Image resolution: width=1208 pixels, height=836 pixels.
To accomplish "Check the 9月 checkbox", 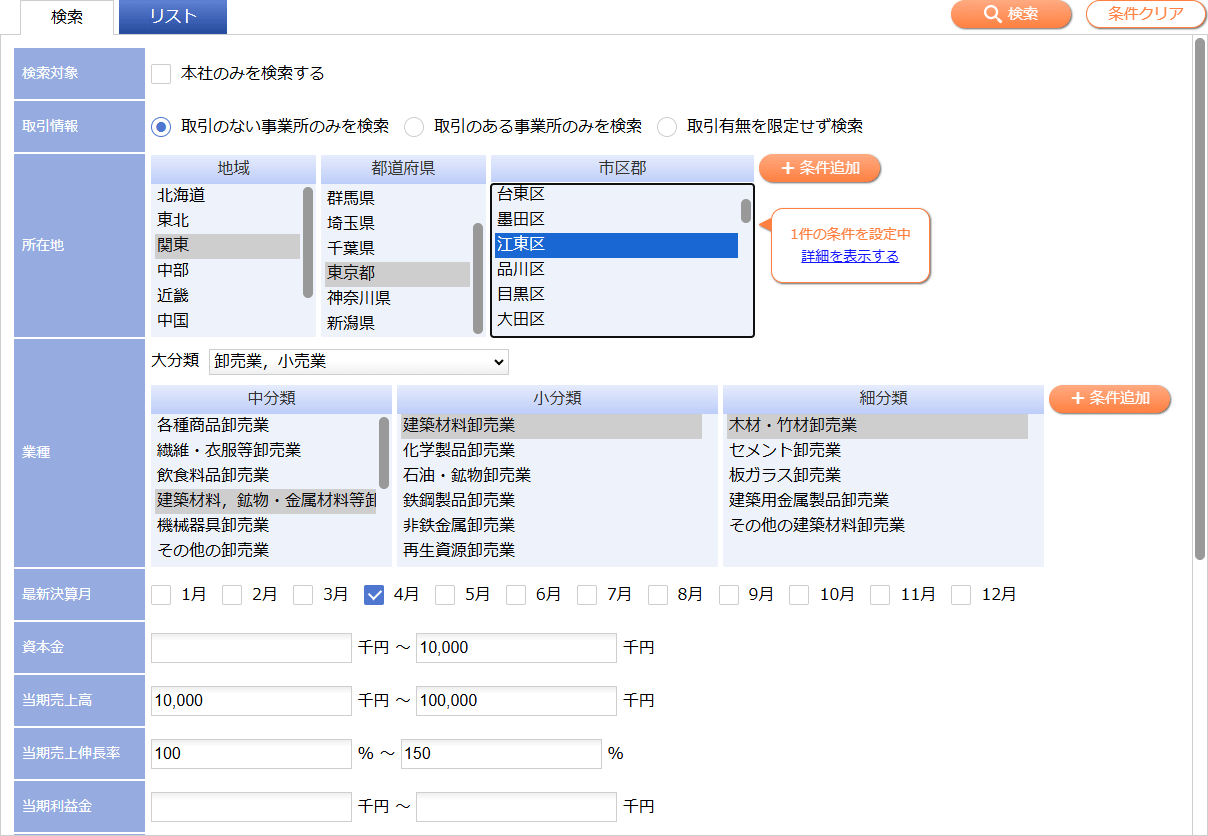I will click(729, 595).
